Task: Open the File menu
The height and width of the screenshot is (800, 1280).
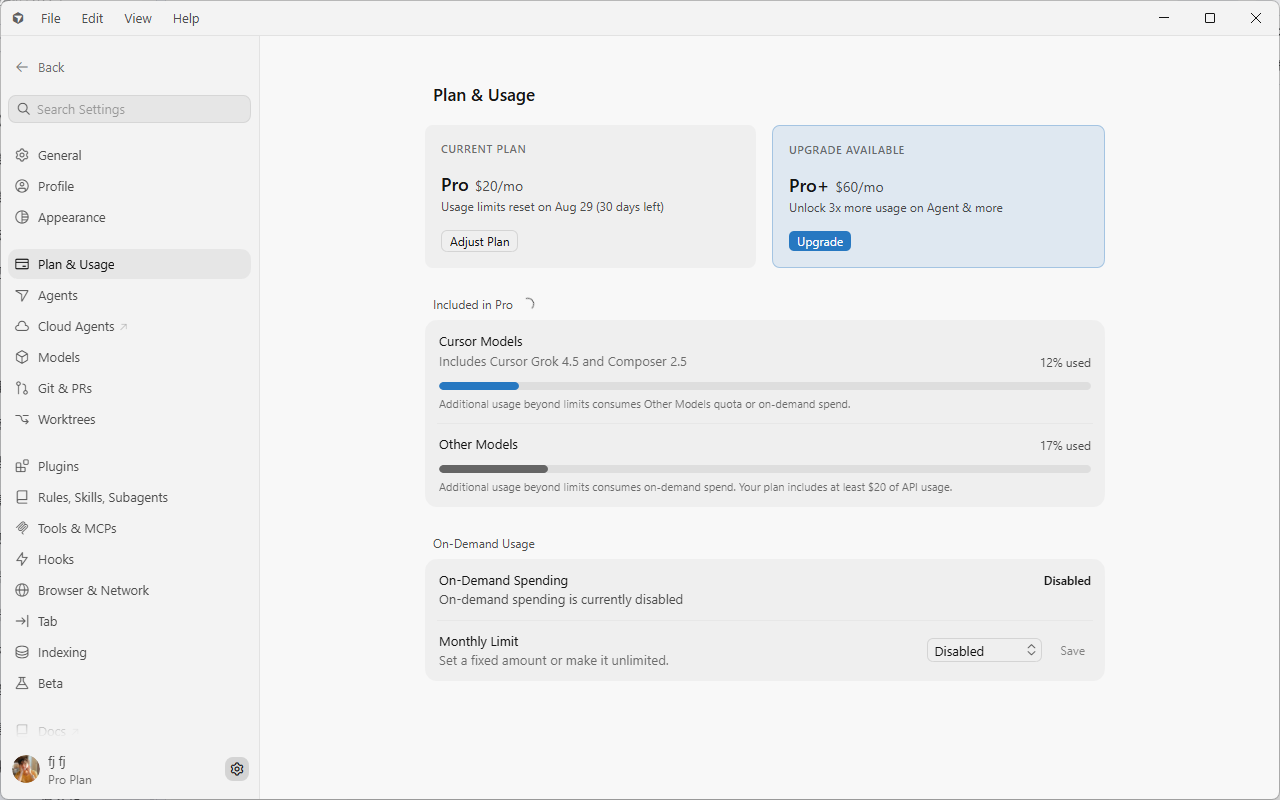Action: (51, 18)
